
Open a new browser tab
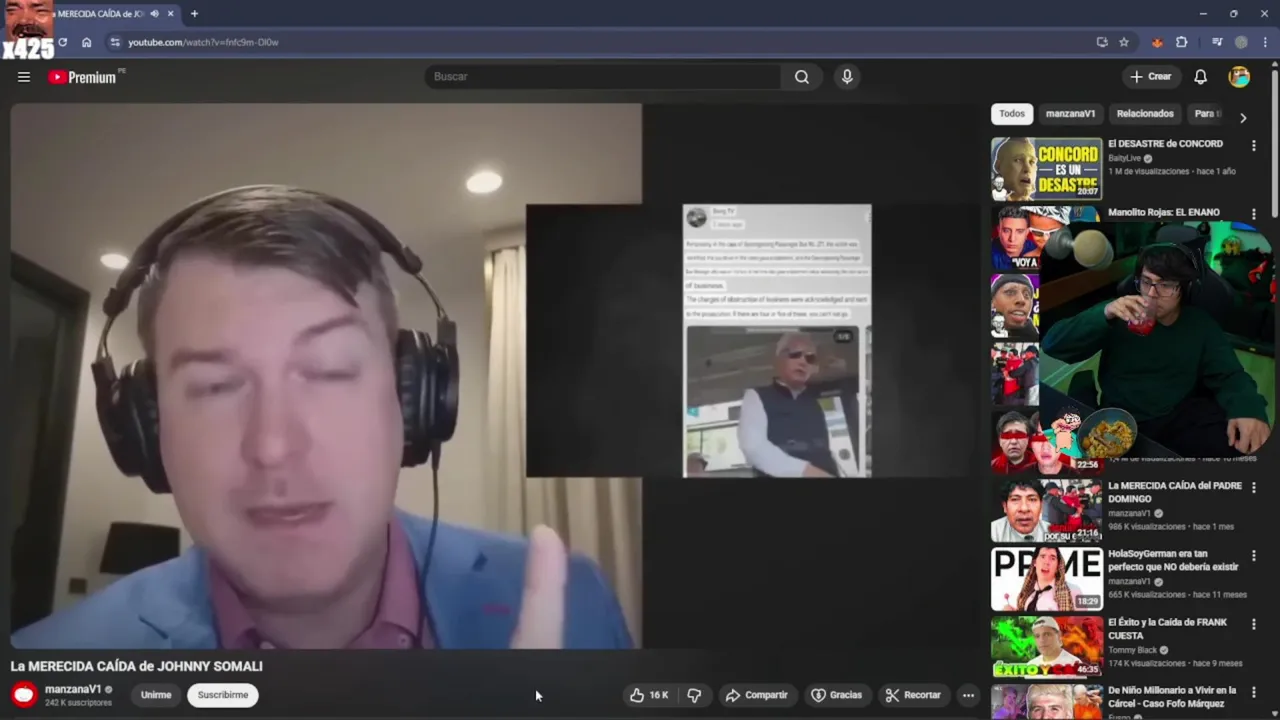point(194,14)
